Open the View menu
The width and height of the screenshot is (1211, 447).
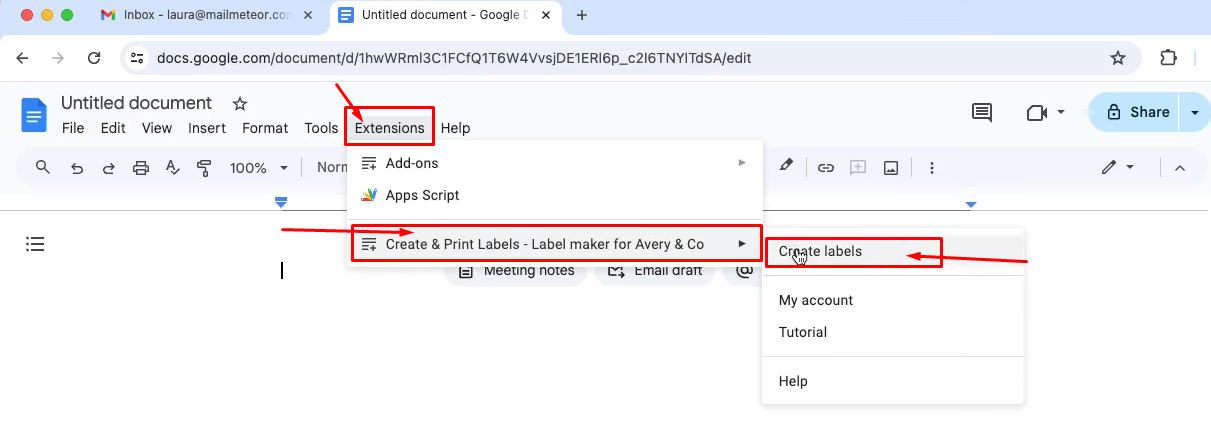[x=157, y=128]
